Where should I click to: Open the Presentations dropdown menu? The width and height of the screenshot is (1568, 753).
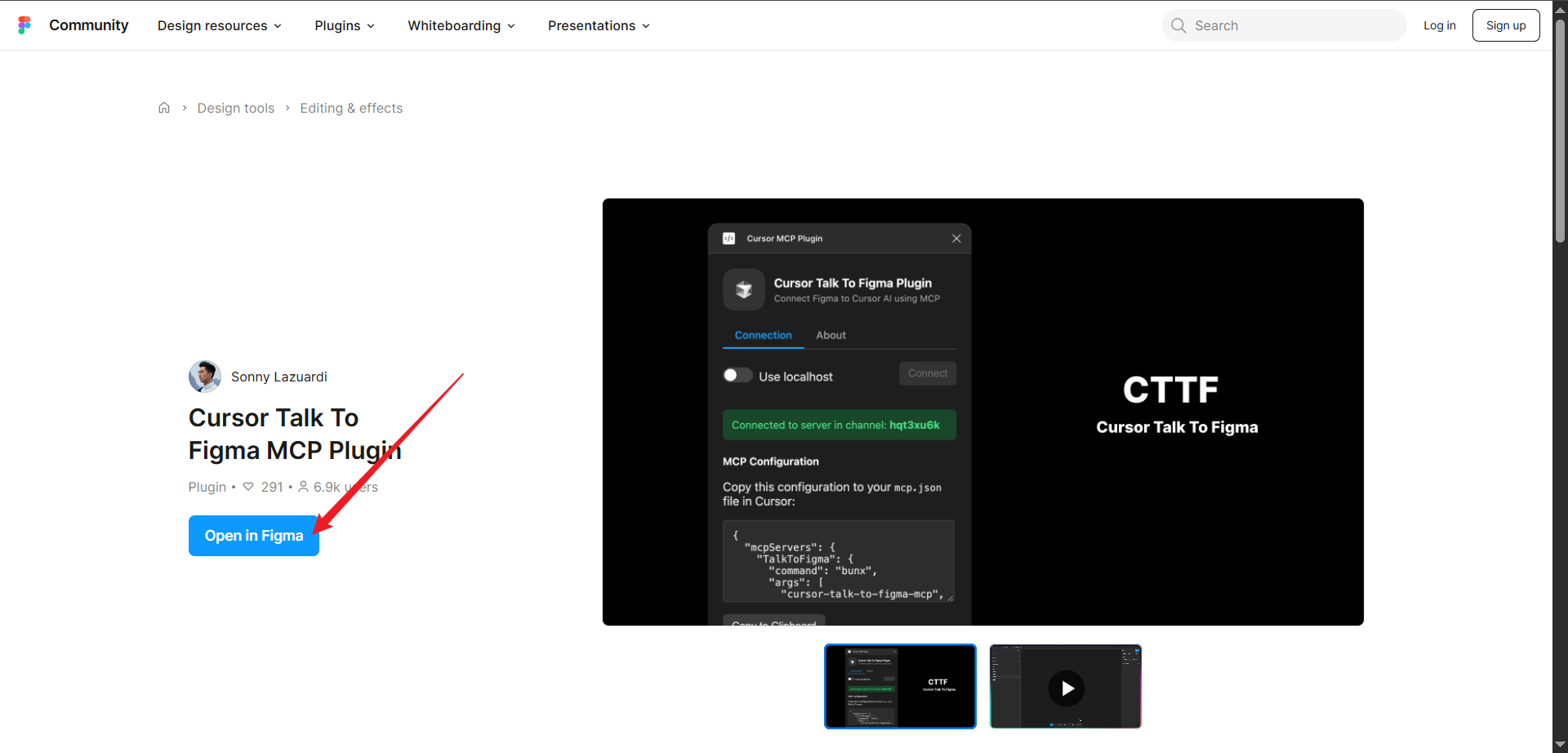[x=599, y=25]
